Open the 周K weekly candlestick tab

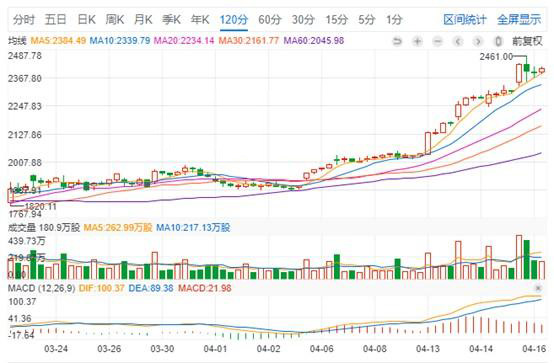coord(115,19)
